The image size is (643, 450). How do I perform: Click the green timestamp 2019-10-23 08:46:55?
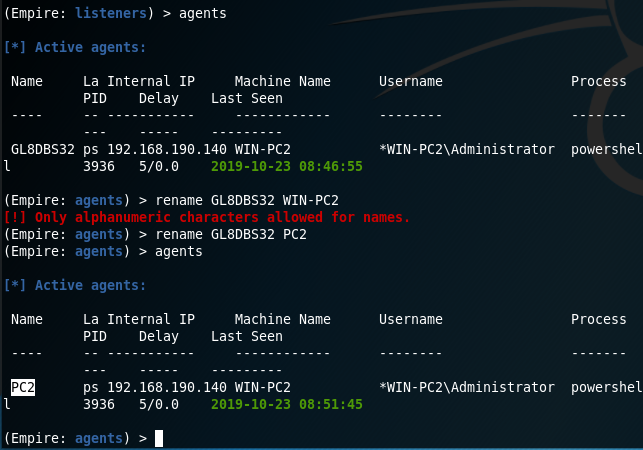(x=287, y=166)
